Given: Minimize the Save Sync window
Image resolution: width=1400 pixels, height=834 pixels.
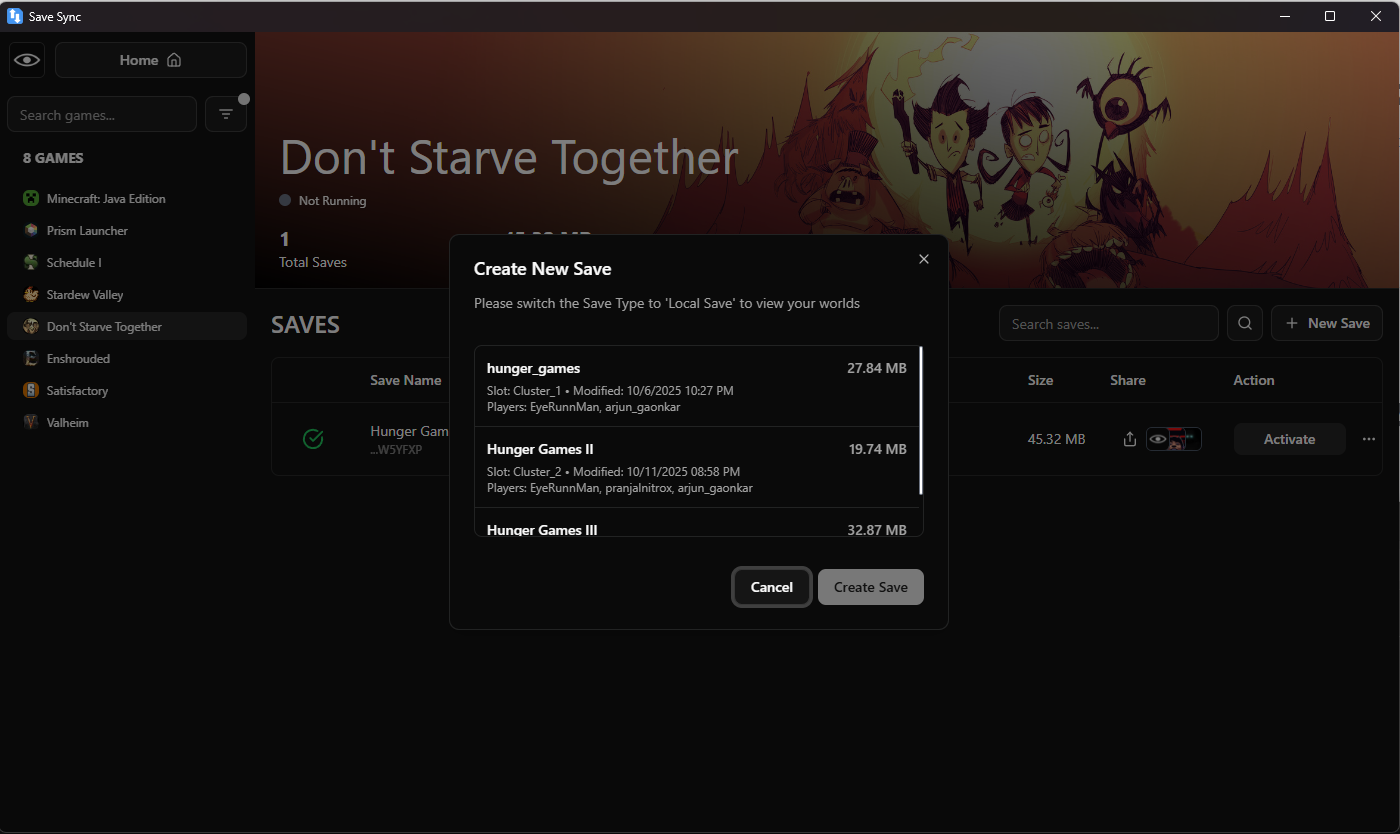Looking at the screenshot, I should coord(1284,16).
